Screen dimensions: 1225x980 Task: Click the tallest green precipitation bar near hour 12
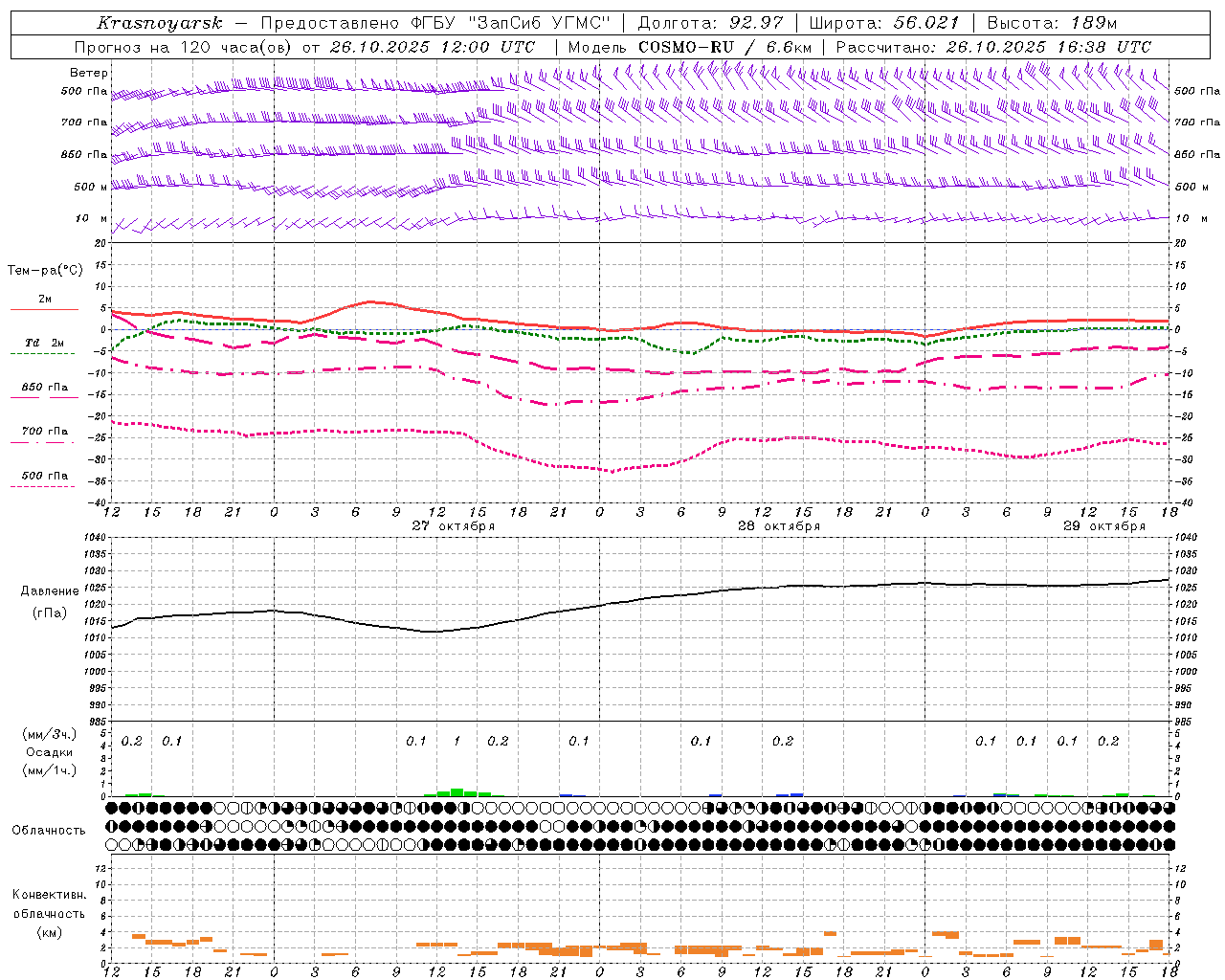(457, 792)
